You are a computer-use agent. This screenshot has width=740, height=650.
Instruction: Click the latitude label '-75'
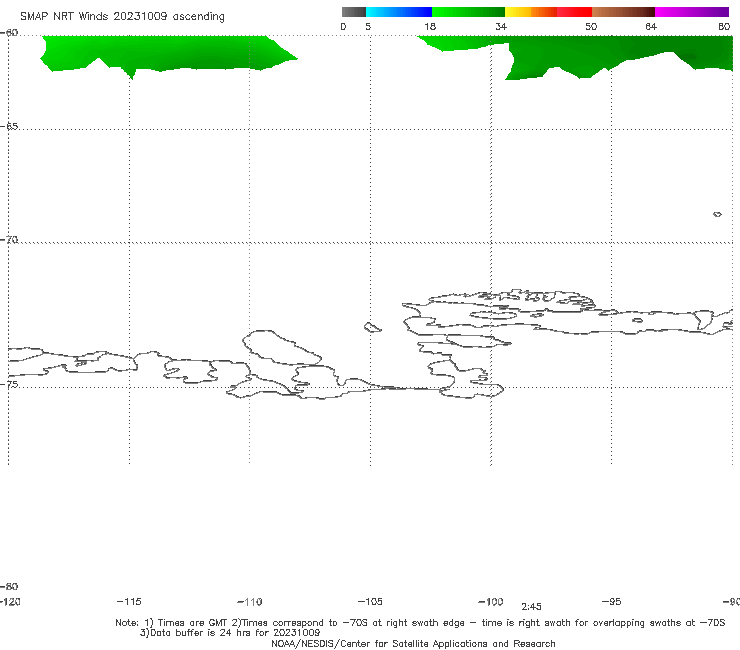(9, 385)
